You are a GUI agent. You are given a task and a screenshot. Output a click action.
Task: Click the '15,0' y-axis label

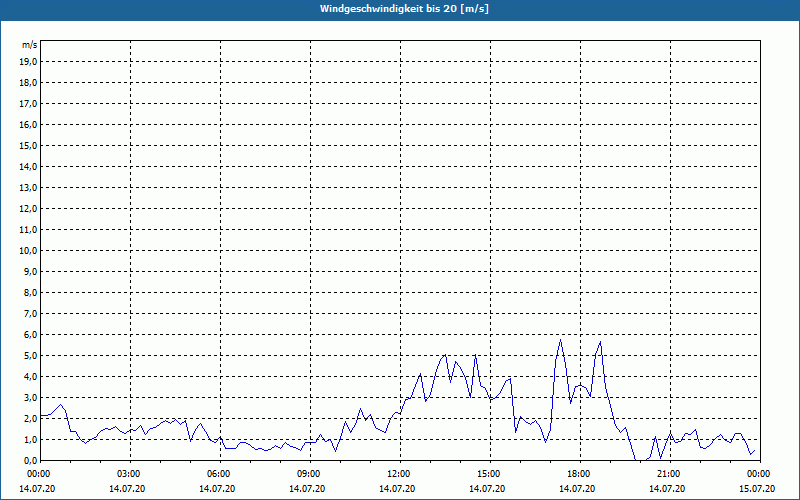pyautogui.click(x=28, y=145)
